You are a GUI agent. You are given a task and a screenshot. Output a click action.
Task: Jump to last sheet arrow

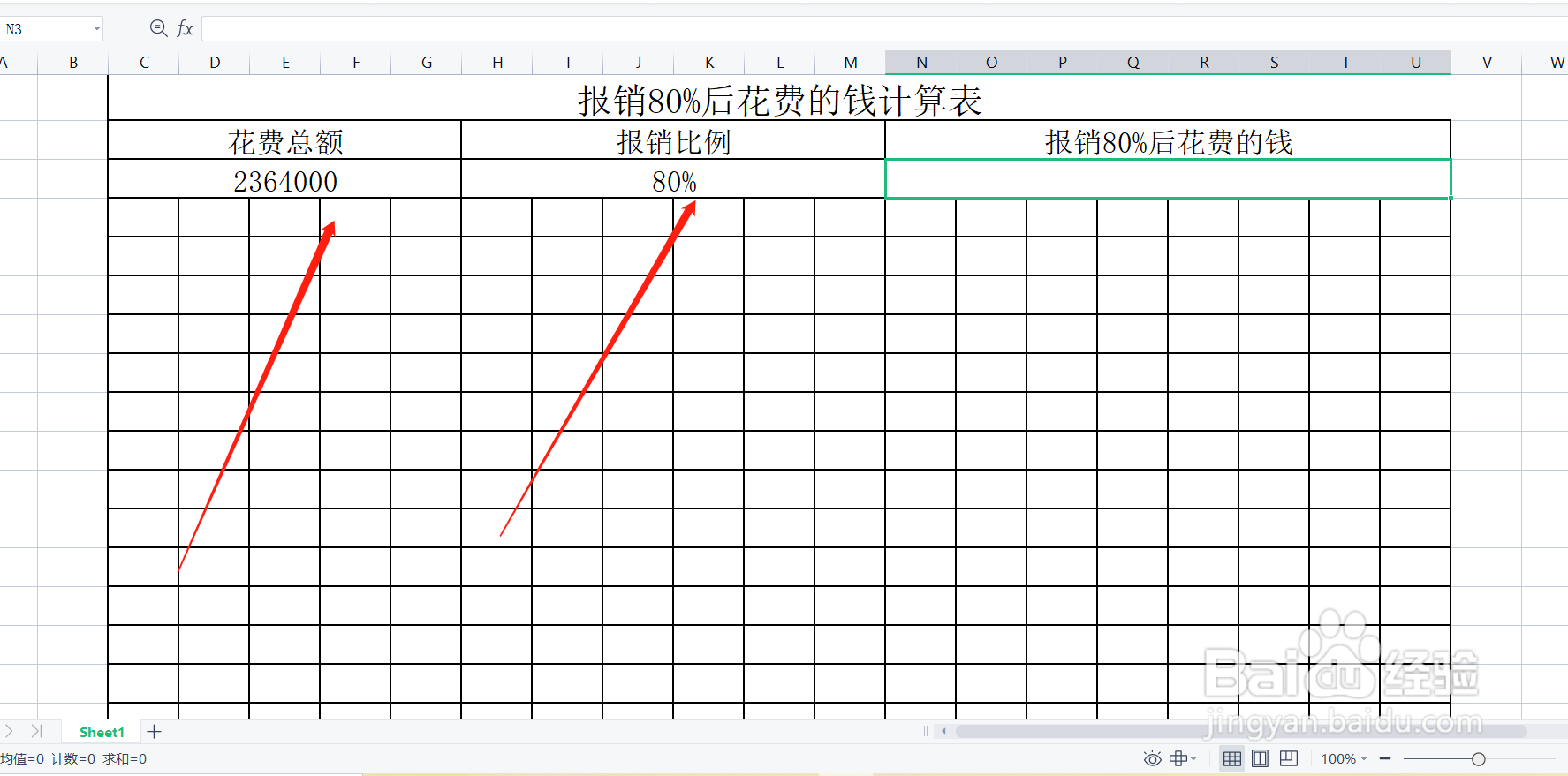(x=36, y=731)
